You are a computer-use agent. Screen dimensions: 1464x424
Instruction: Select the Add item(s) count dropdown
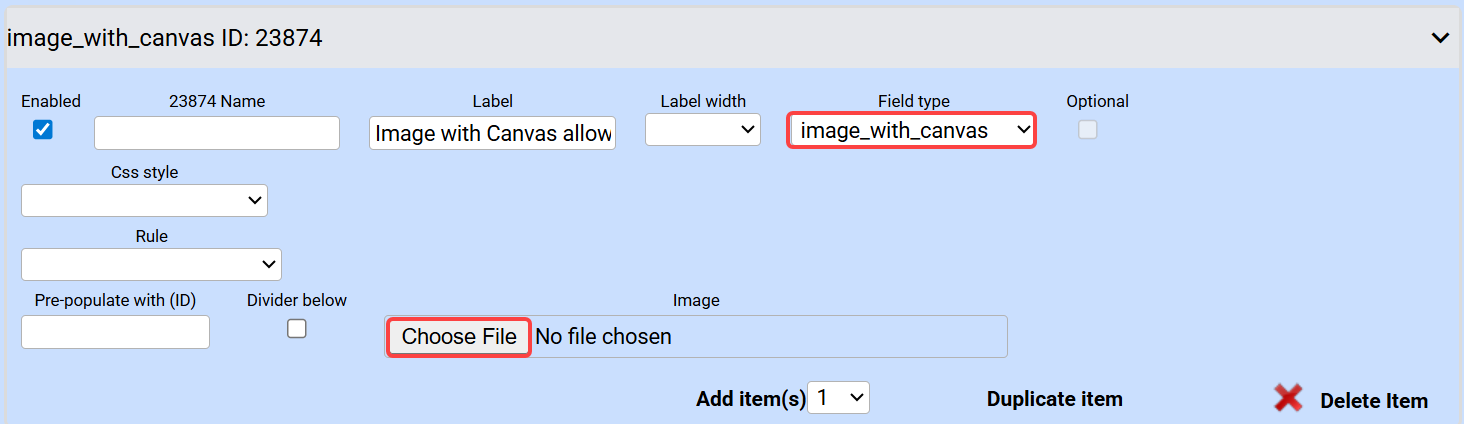[839, 398]
